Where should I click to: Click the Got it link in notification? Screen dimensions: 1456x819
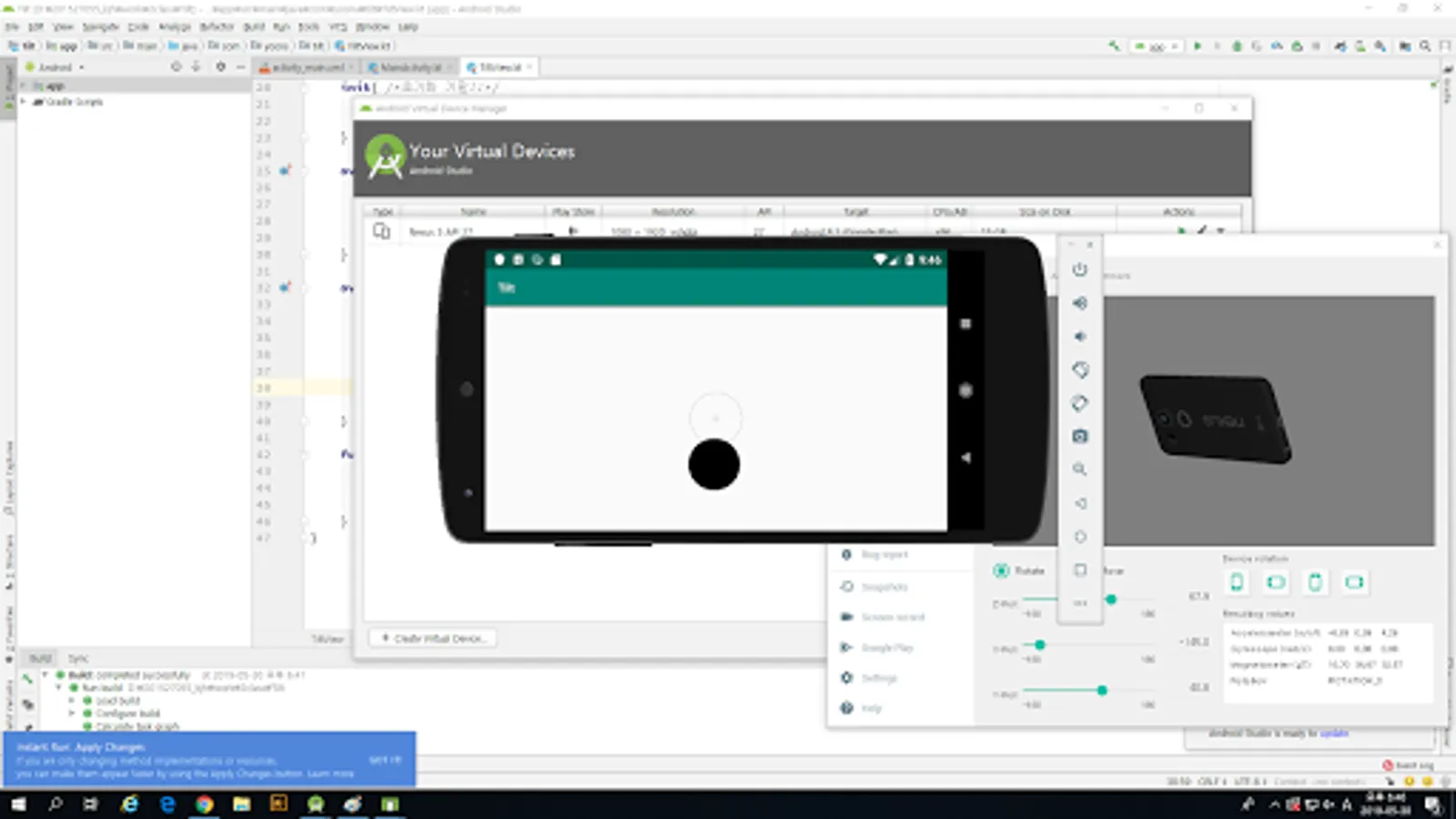coord(384,759)
